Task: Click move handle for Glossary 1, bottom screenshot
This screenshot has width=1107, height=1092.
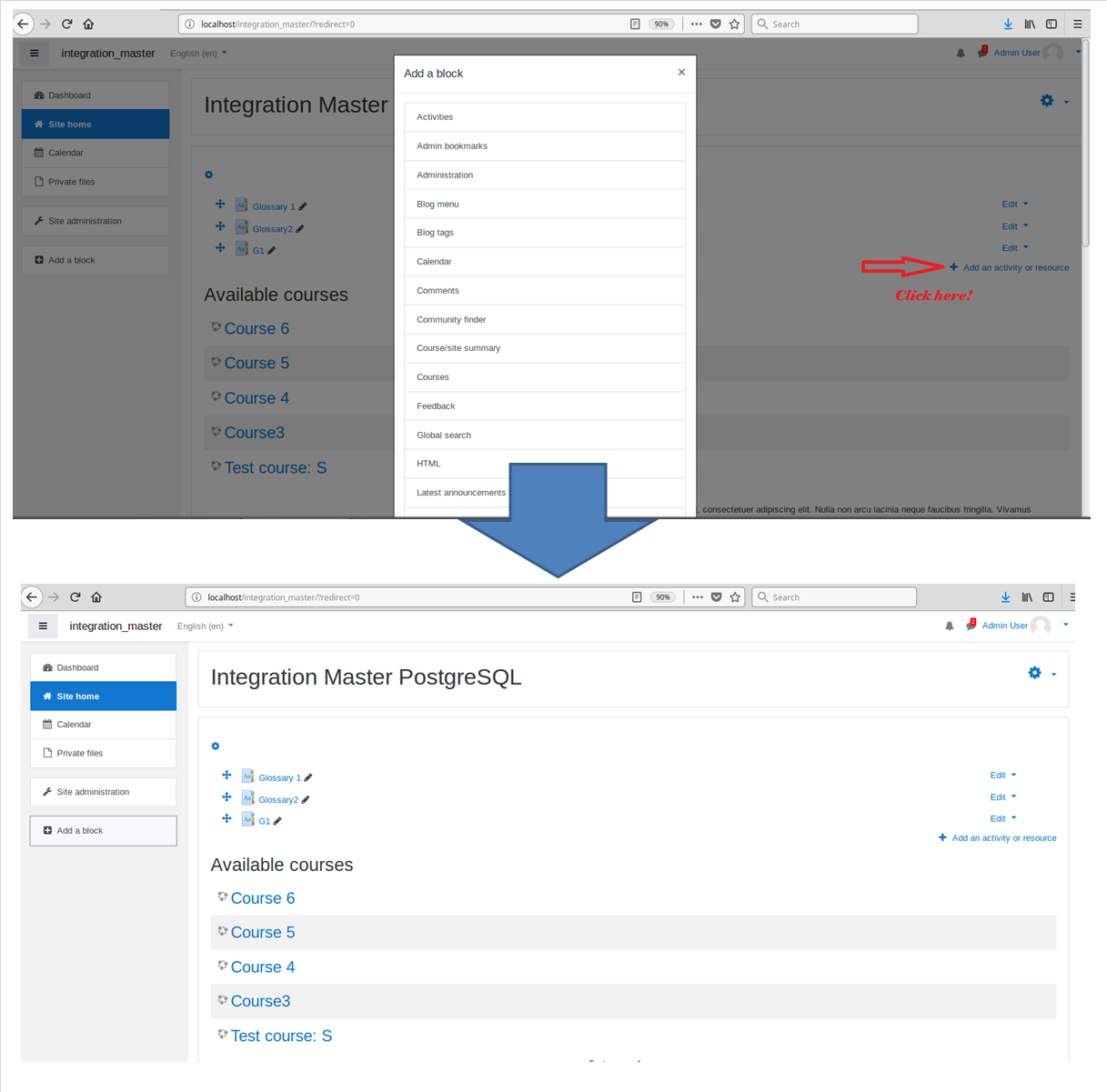Action: (x=226, y=776)
